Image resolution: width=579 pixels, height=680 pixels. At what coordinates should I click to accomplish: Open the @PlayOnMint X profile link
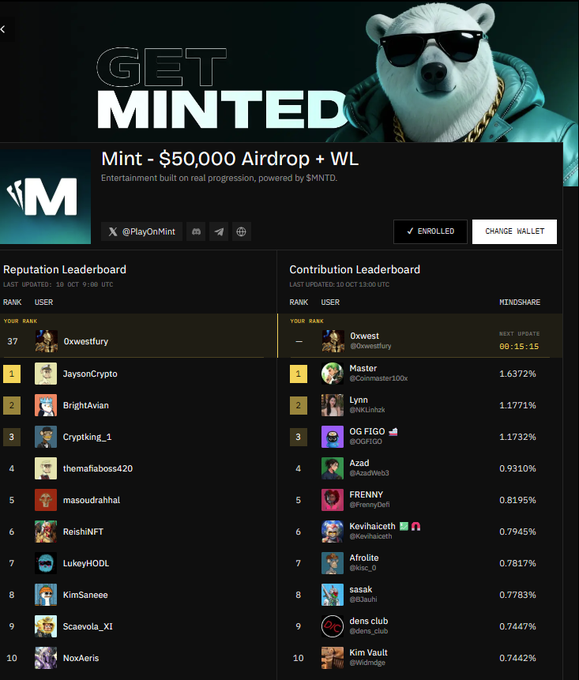point(142,232)
